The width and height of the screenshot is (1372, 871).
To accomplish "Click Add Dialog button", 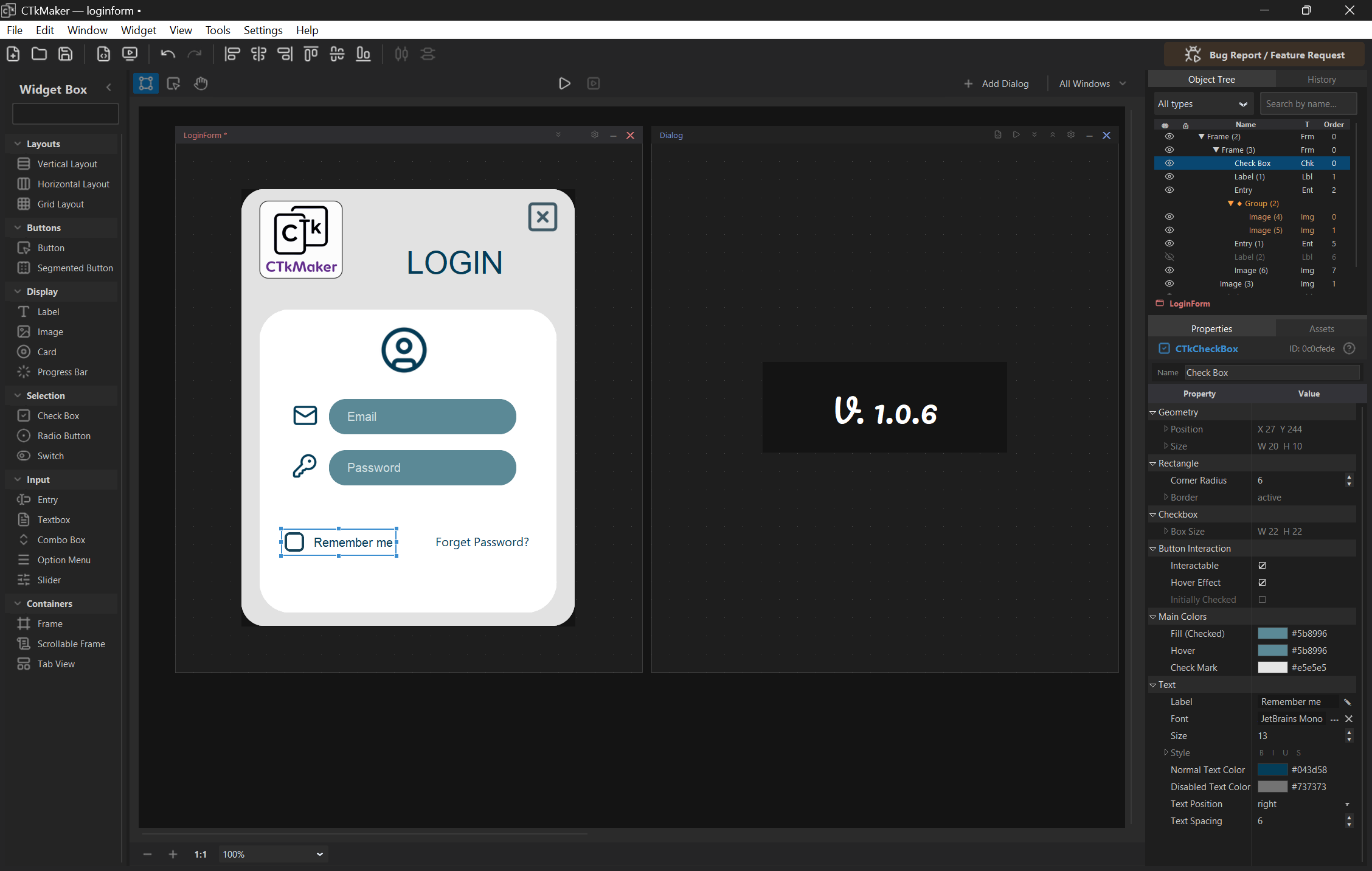I will pyautogui.click(x=997, y=84).
